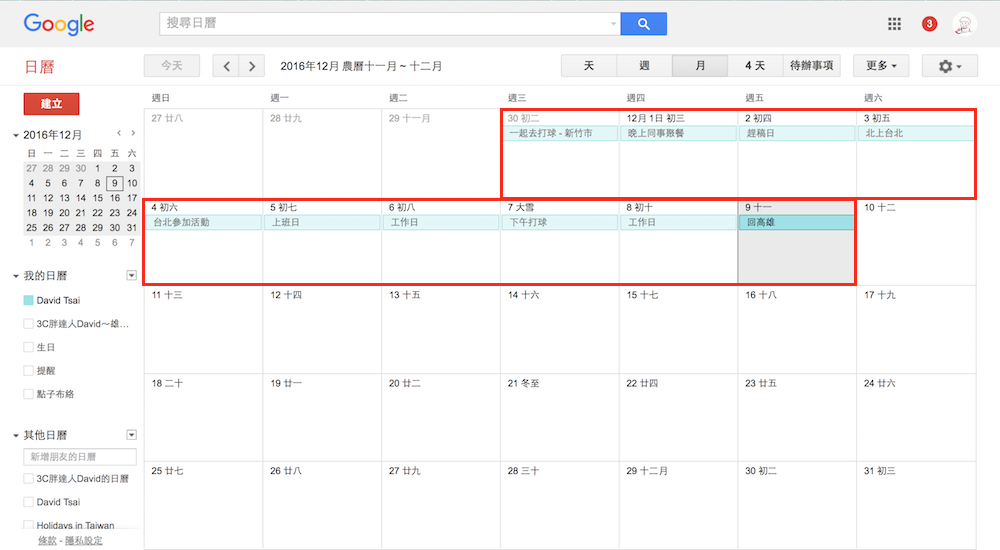
Task: Toggle the 生日 calendar checkbox
Action: [28, 347]
